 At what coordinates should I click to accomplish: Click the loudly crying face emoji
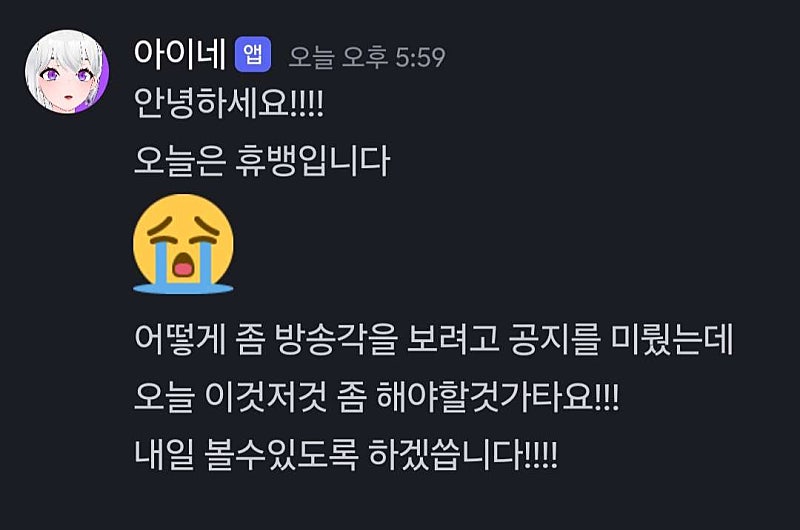(183, 244)
